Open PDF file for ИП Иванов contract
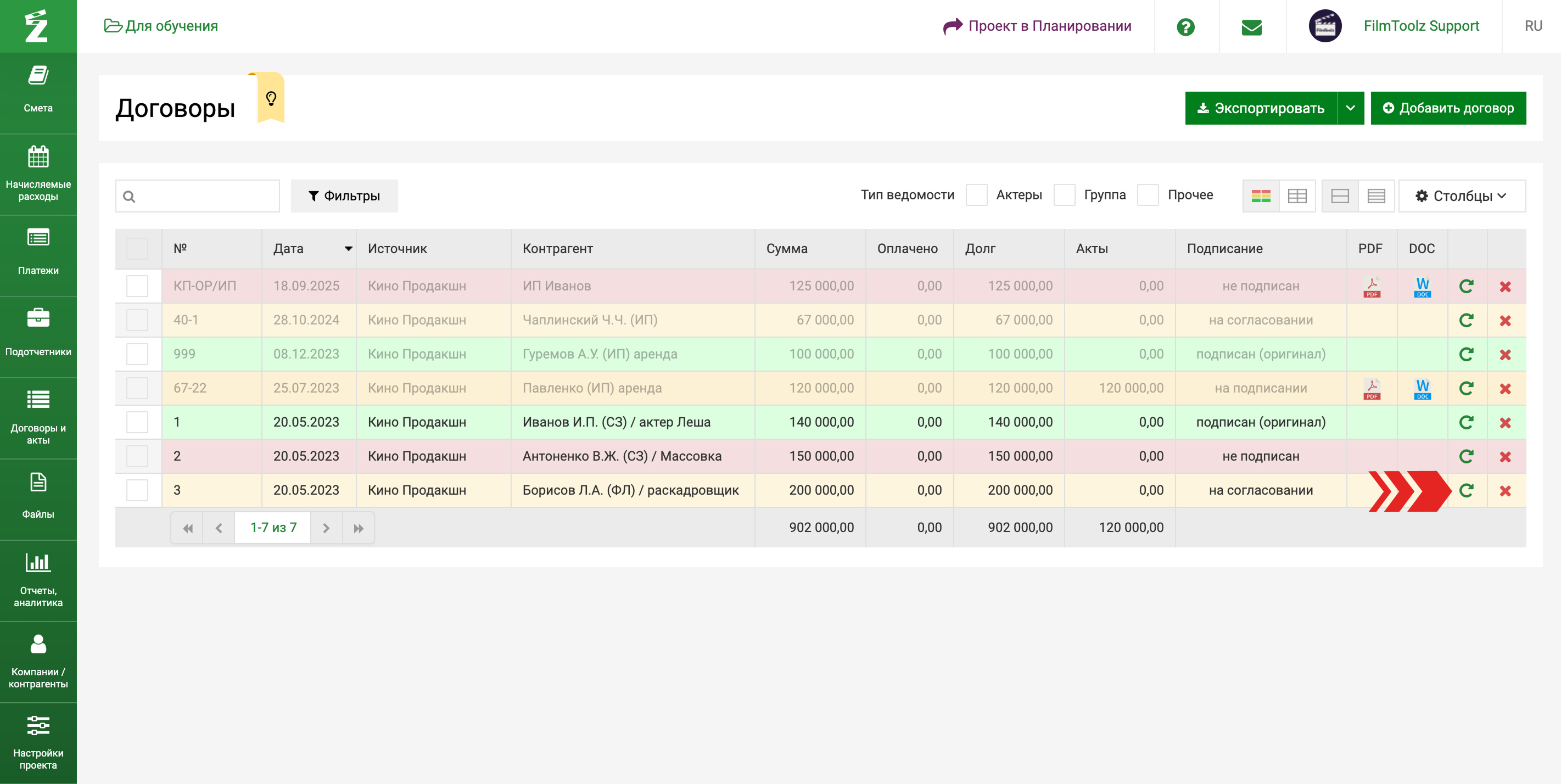 pos(1372,287)
